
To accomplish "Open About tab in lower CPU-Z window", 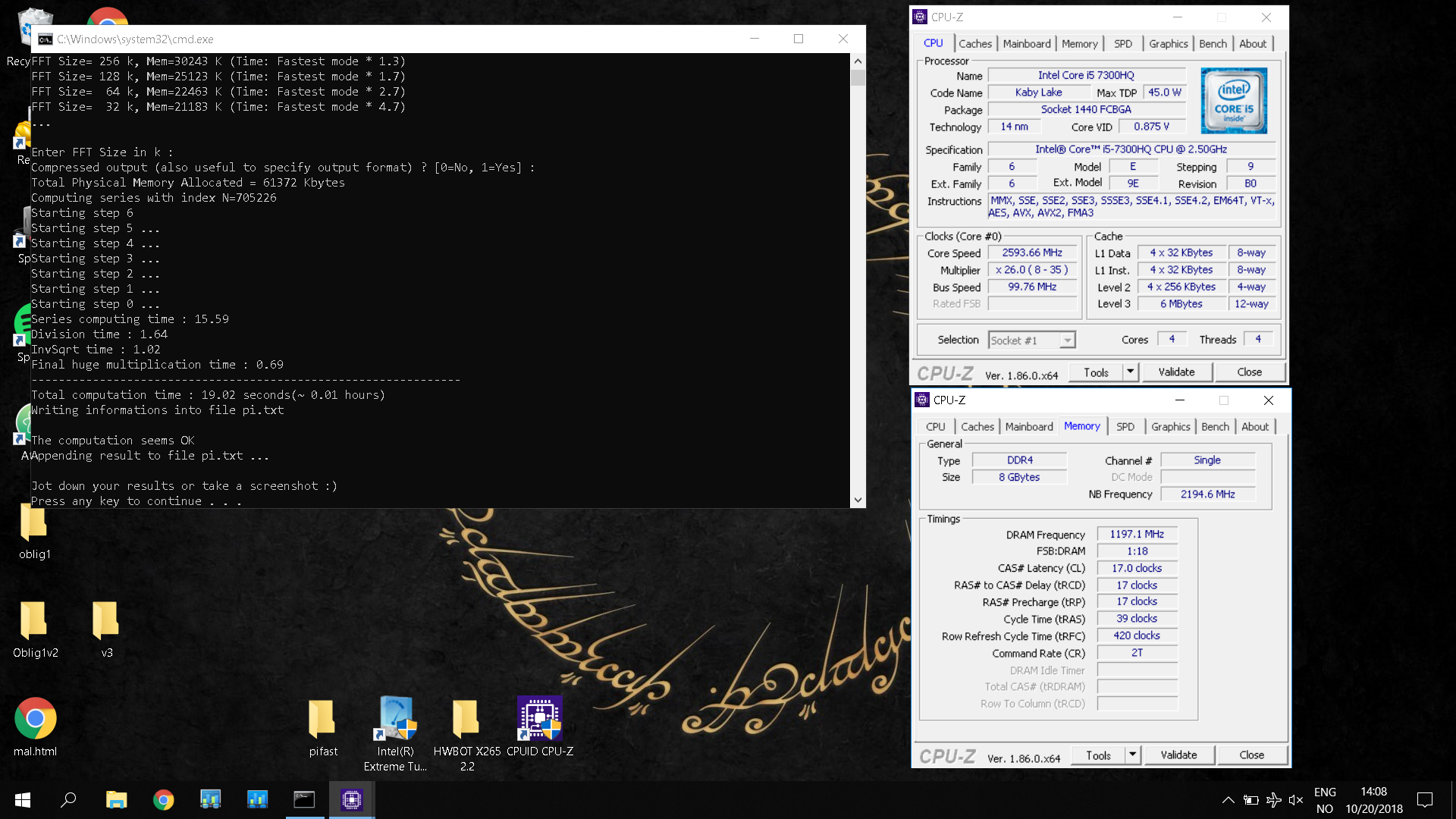I will (x=1255, y=427).
